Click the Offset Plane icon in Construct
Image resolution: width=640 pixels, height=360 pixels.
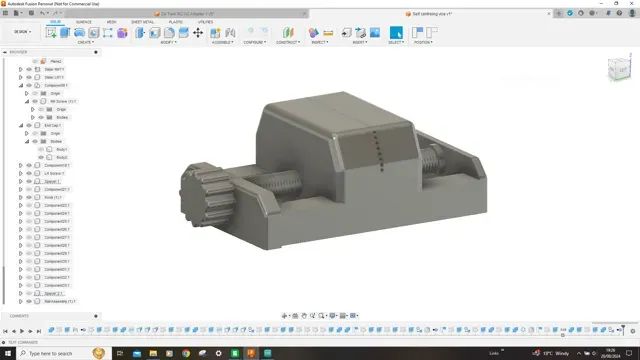[x=288, y=33]
